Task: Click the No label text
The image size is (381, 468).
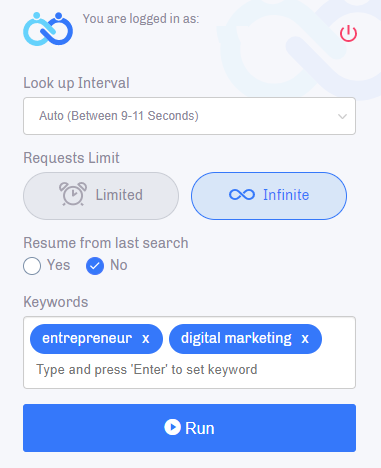Action: coord(119,265)
